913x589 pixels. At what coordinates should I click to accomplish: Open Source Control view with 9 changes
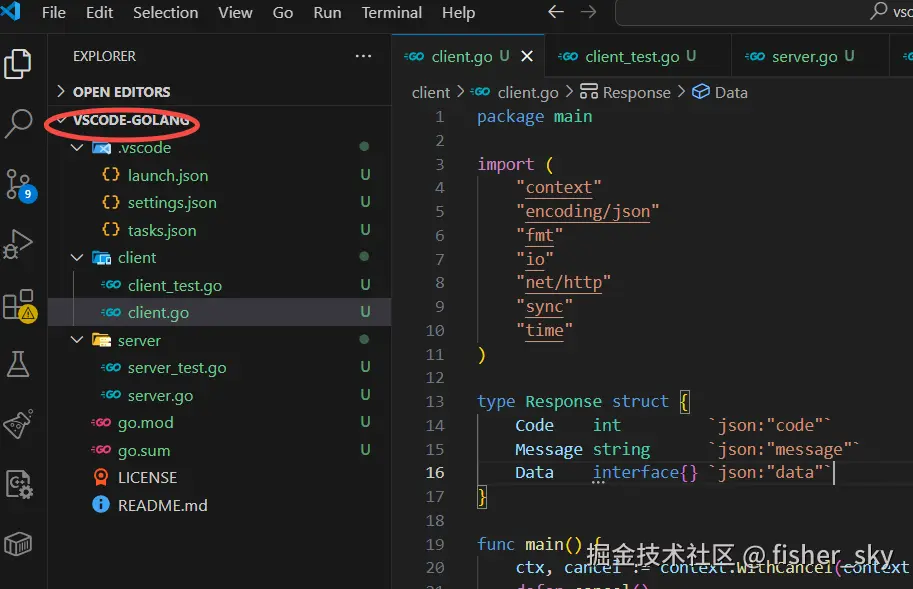click(x=18, y=184)
